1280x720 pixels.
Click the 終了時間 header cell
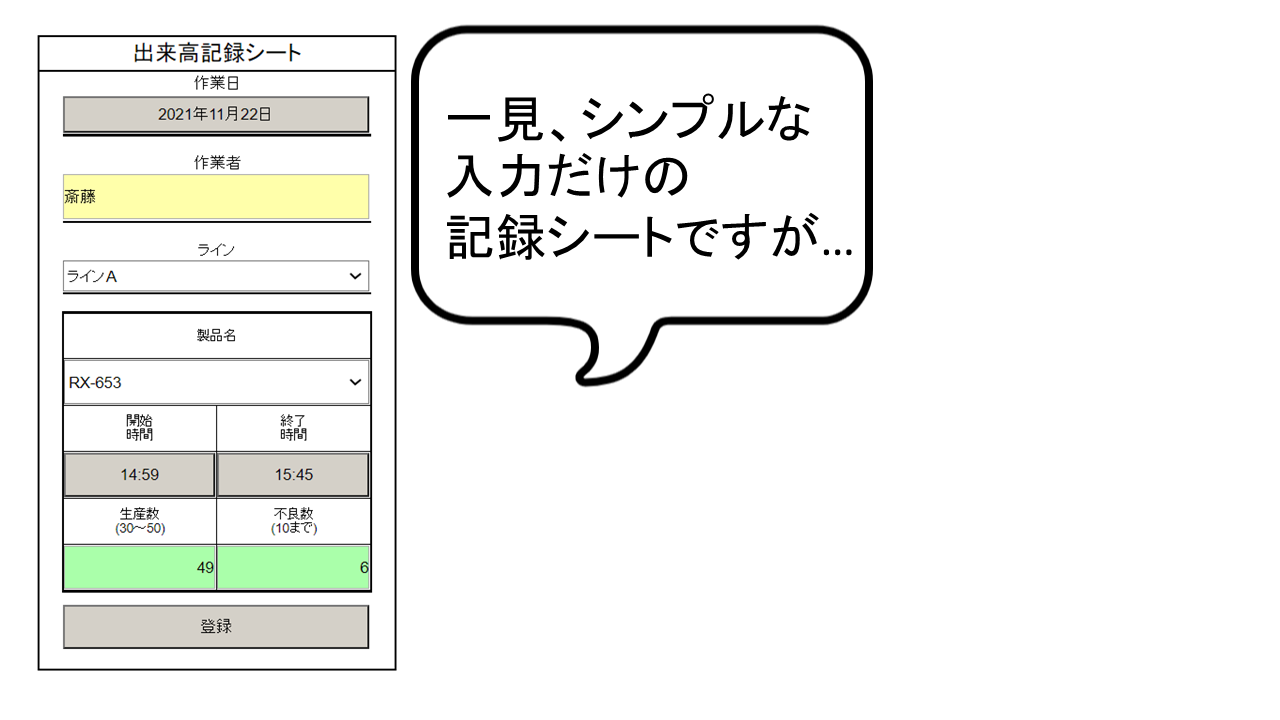pos(293,428)
